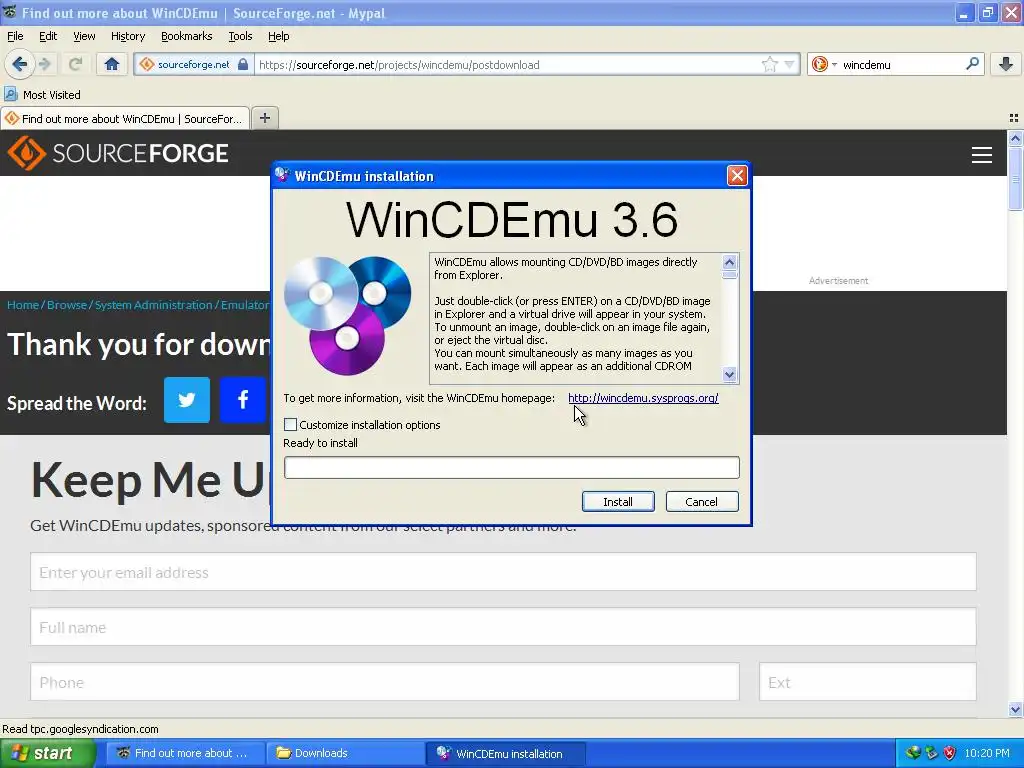Click the red shield security tray icon
The height and width of the screenshot is (768, 1024).
click(950, 753)
